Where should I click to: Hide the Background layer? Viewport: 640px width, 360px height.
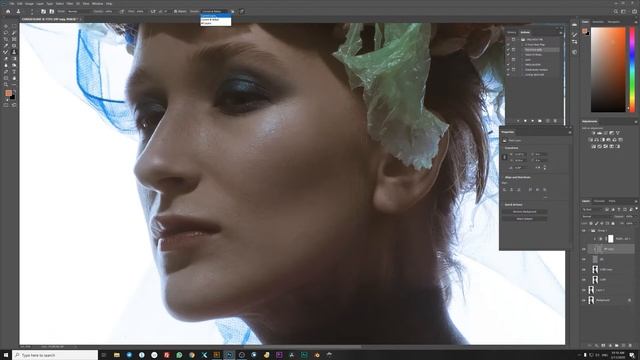coord(584,300)
